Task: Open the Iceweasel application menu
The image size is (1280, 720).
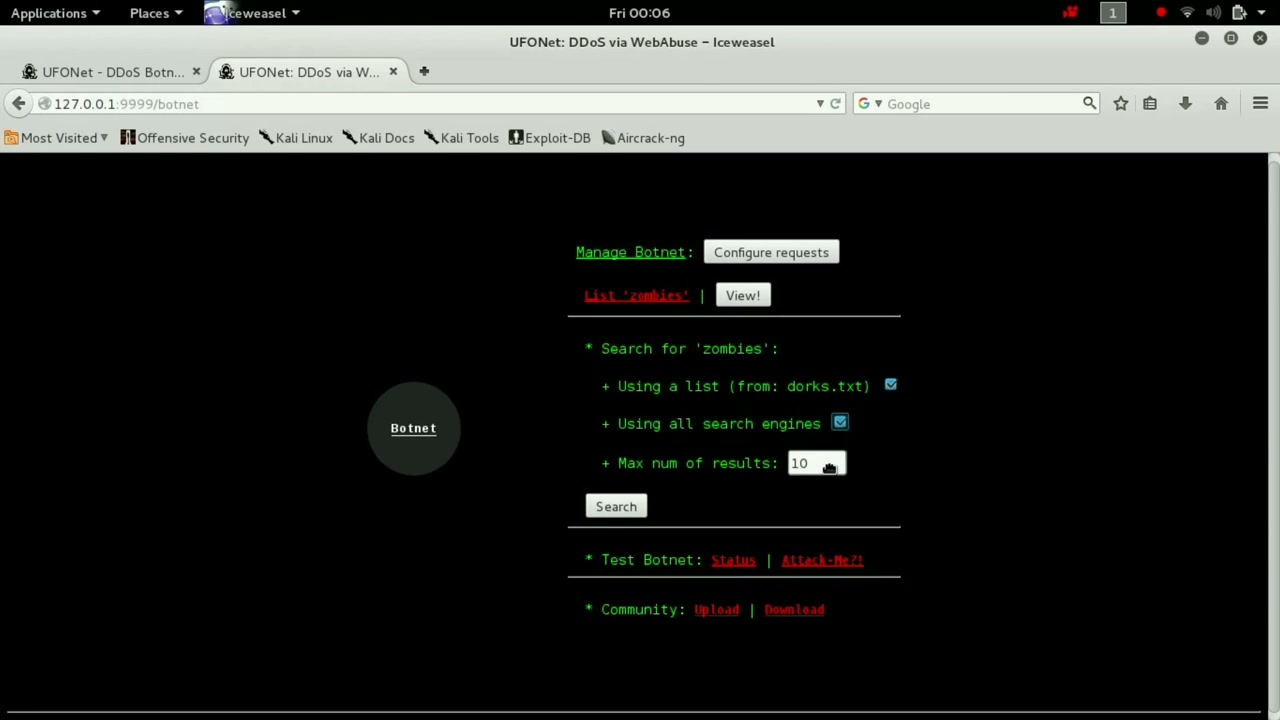Action: click(x=253, y=13)
